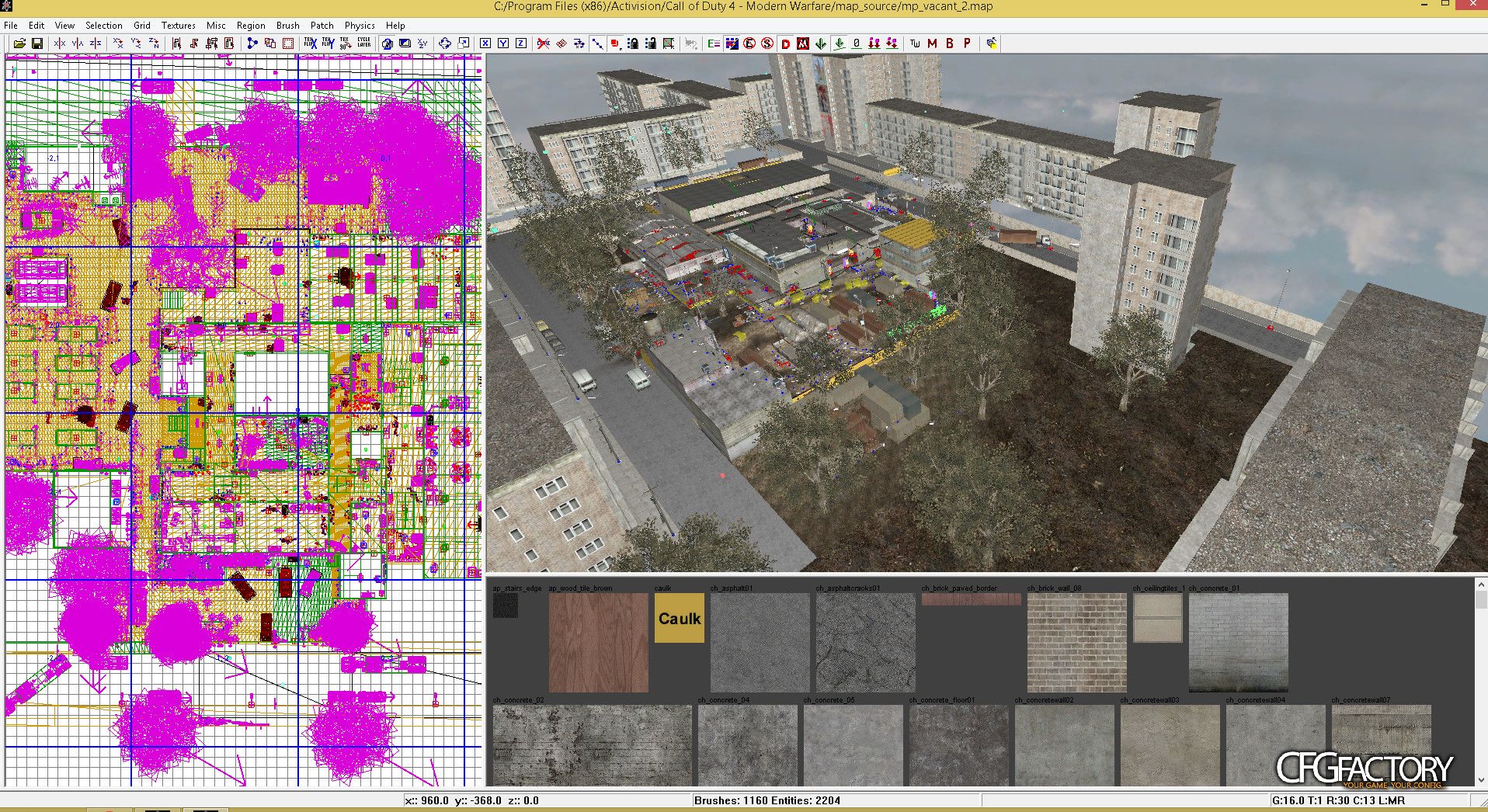Click the texture browser scroll up arrow
The image size is (1488, 812).
point(1481,585)
